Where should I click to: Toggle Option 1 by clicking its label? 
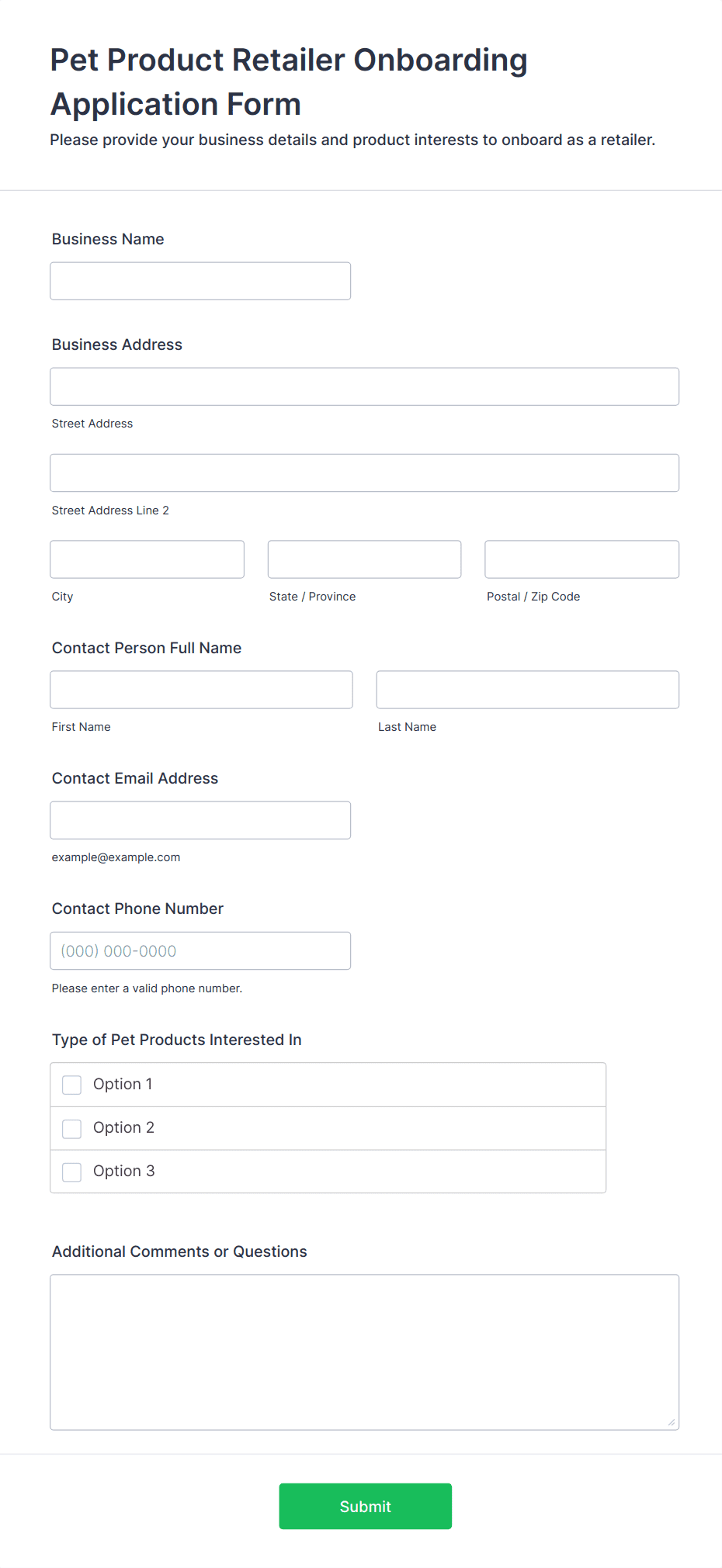coord(123,1084)
